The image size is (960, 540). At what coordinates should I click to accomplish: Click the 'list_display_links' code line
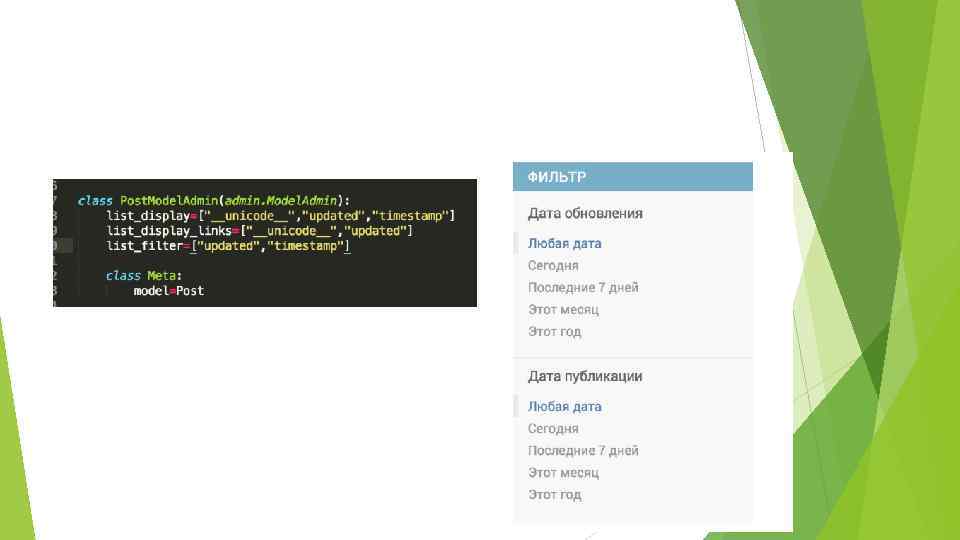tap(260, 231)
